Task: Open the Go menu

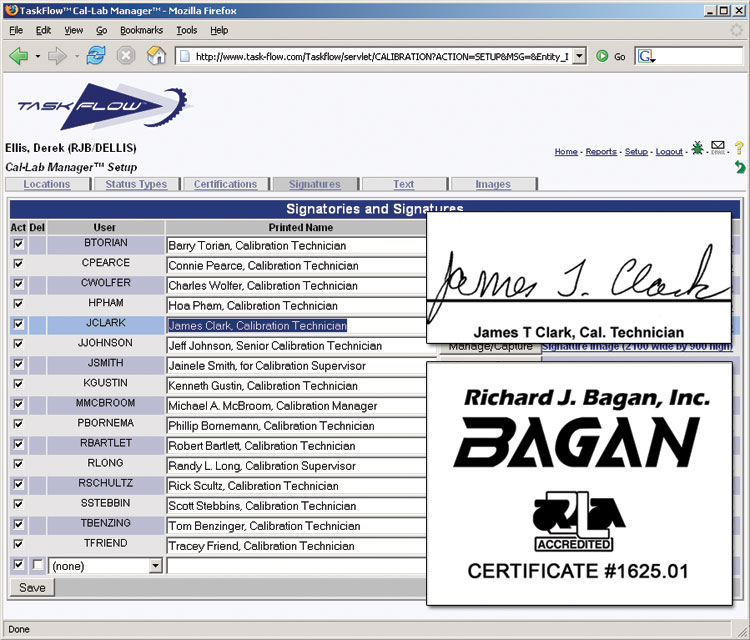Action: tap(101, 31)
